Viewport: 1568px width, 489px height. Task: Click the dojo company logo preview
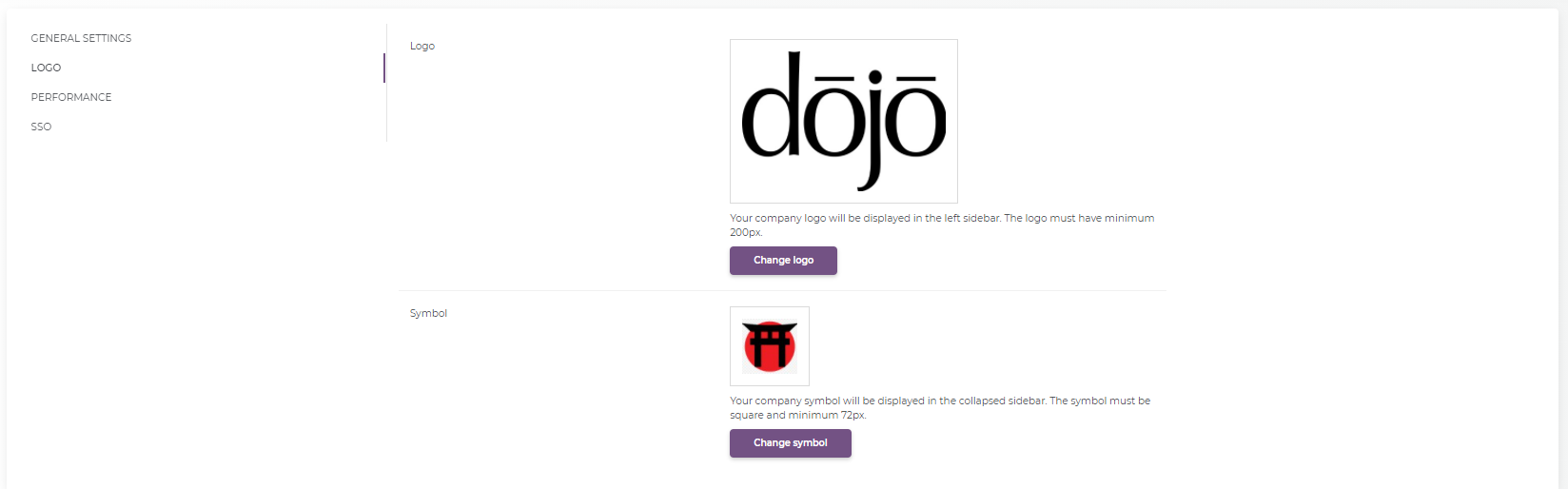(x=844, y=121)
